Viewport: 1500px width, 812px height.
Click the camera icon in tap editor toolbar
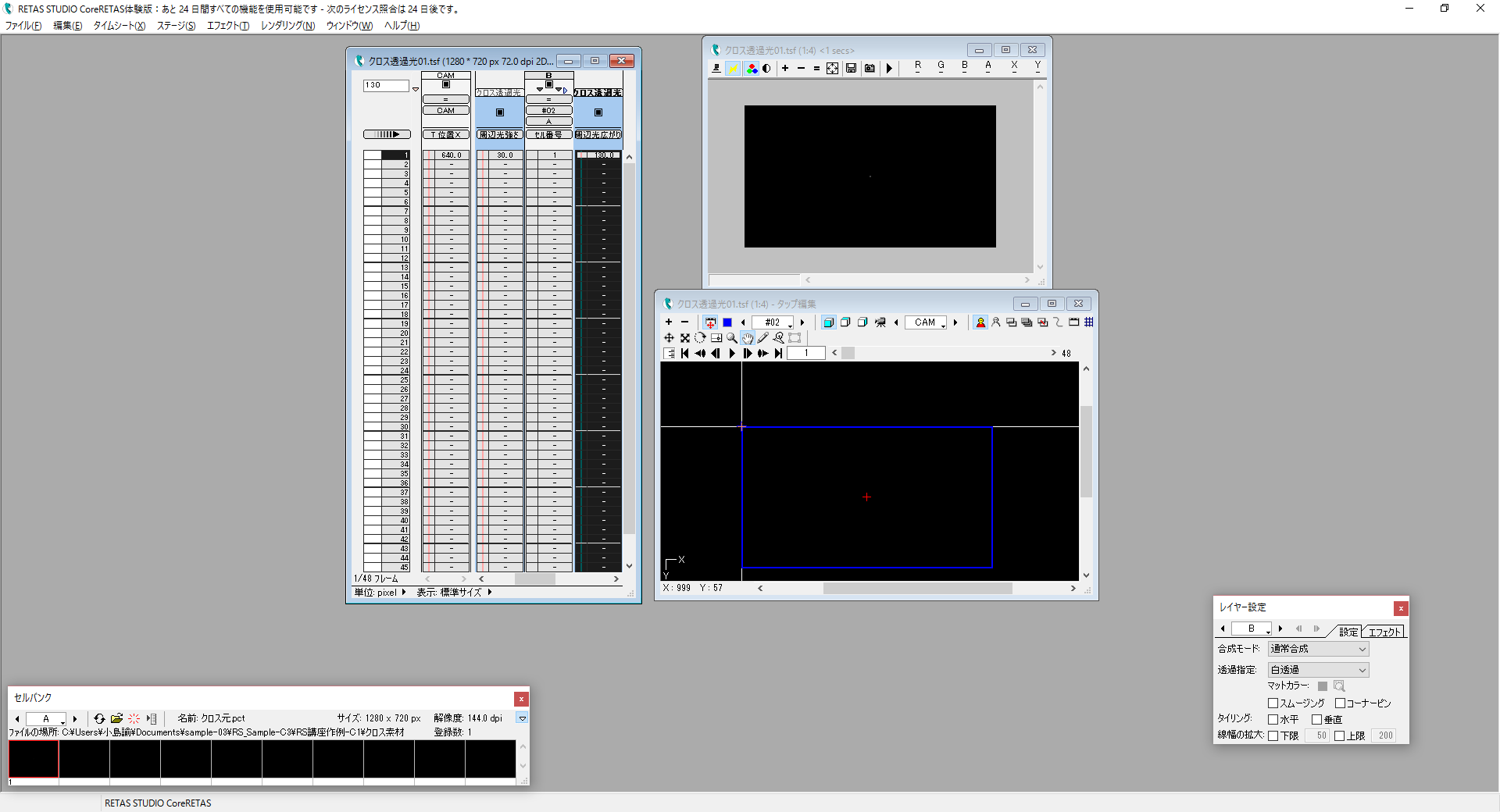880,322
